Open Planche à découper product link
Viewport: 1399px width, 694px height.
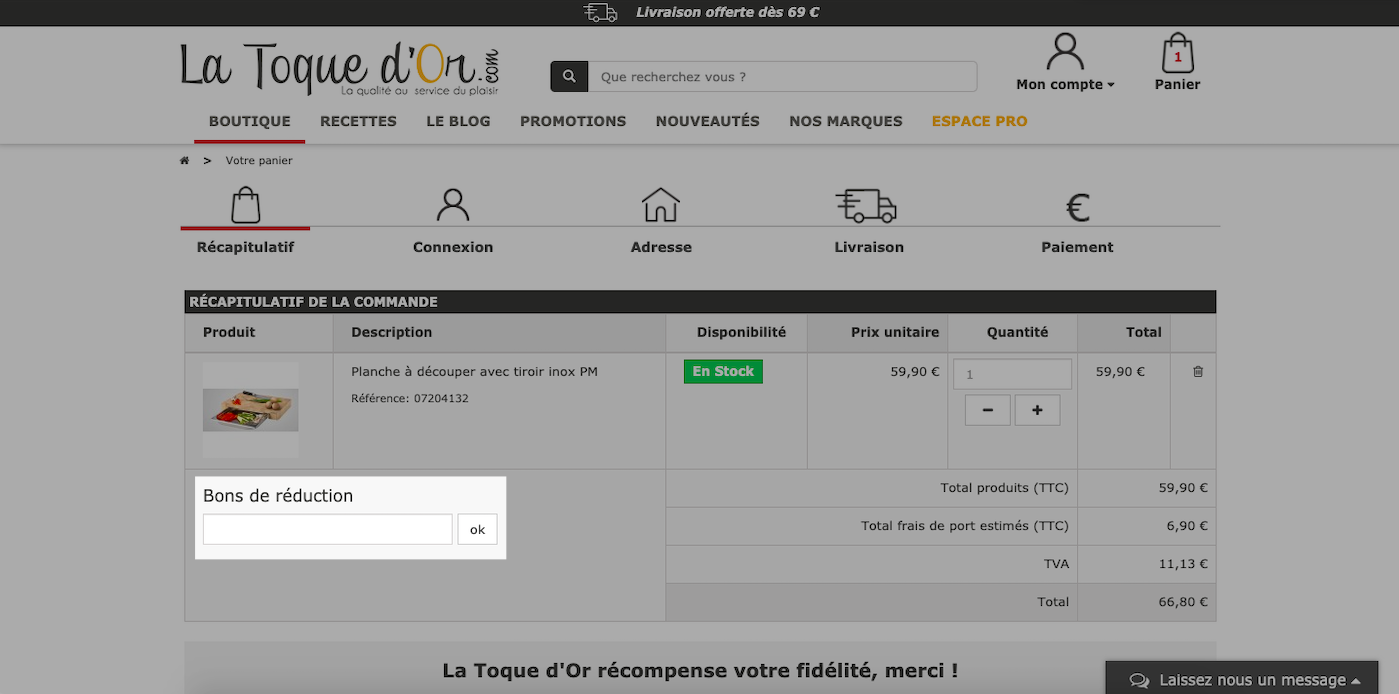[x=474, y=372]
